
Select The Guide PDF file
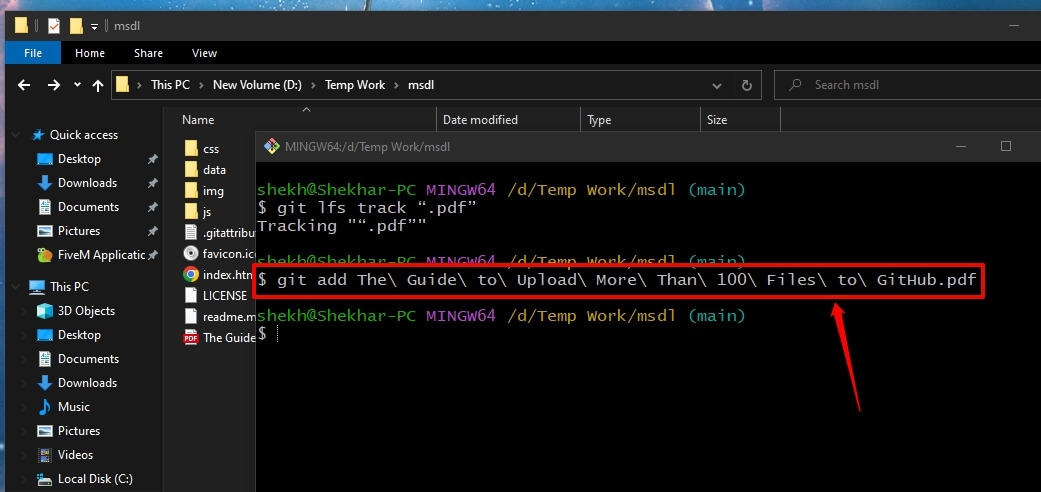pyautogui.click(x=228, y=338)
